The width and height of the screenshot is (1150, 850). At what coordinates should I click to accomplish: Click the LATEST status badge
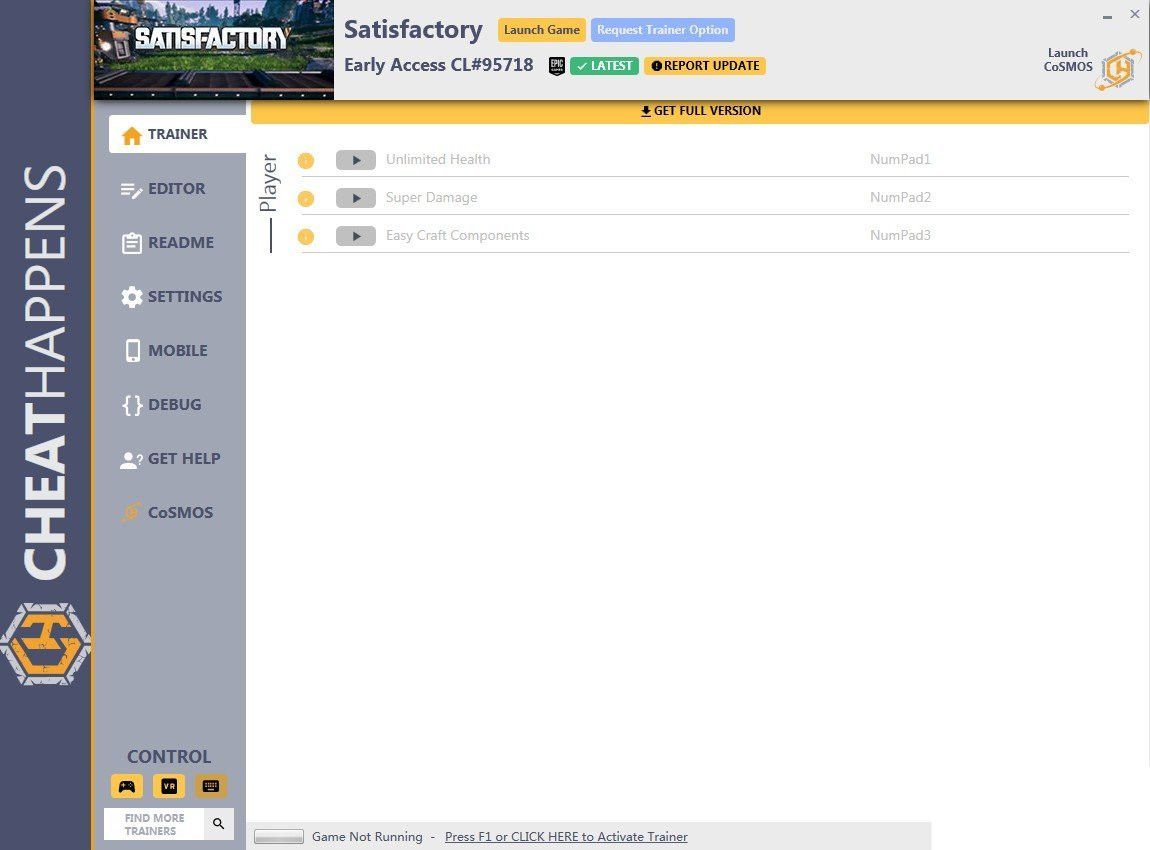pyautogui.click(x=604, y=66)
